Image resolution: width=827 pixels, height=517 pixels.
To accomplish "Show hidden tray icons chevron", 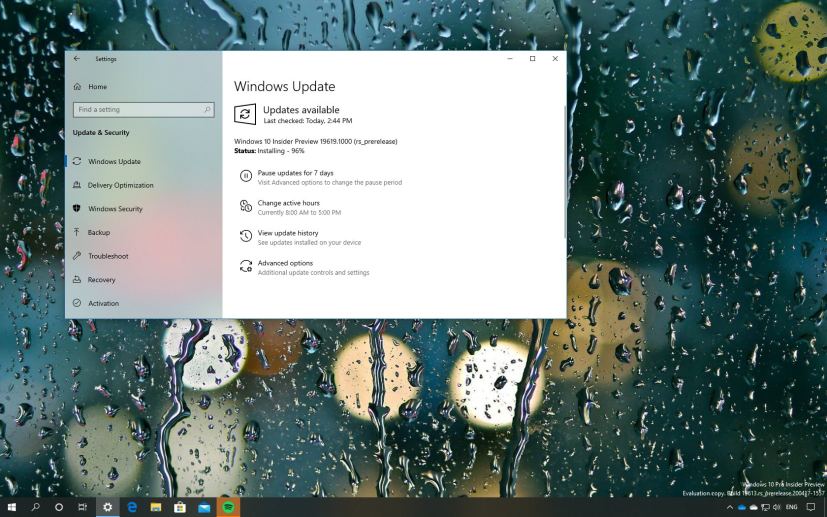I will click(x=730, y=508).
